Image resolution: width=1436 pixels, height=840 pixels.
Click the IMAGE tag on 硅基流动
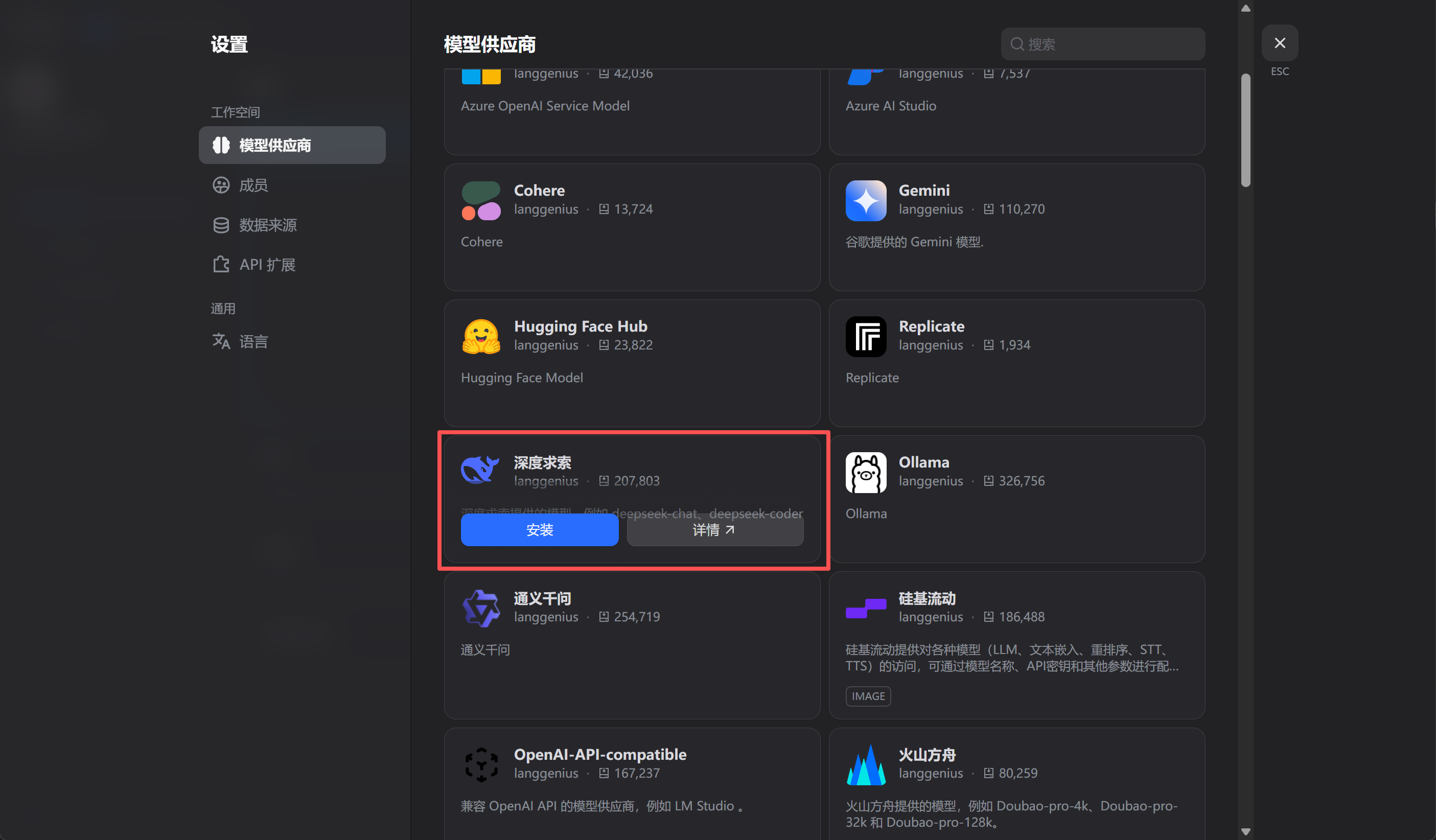(868, 696)
